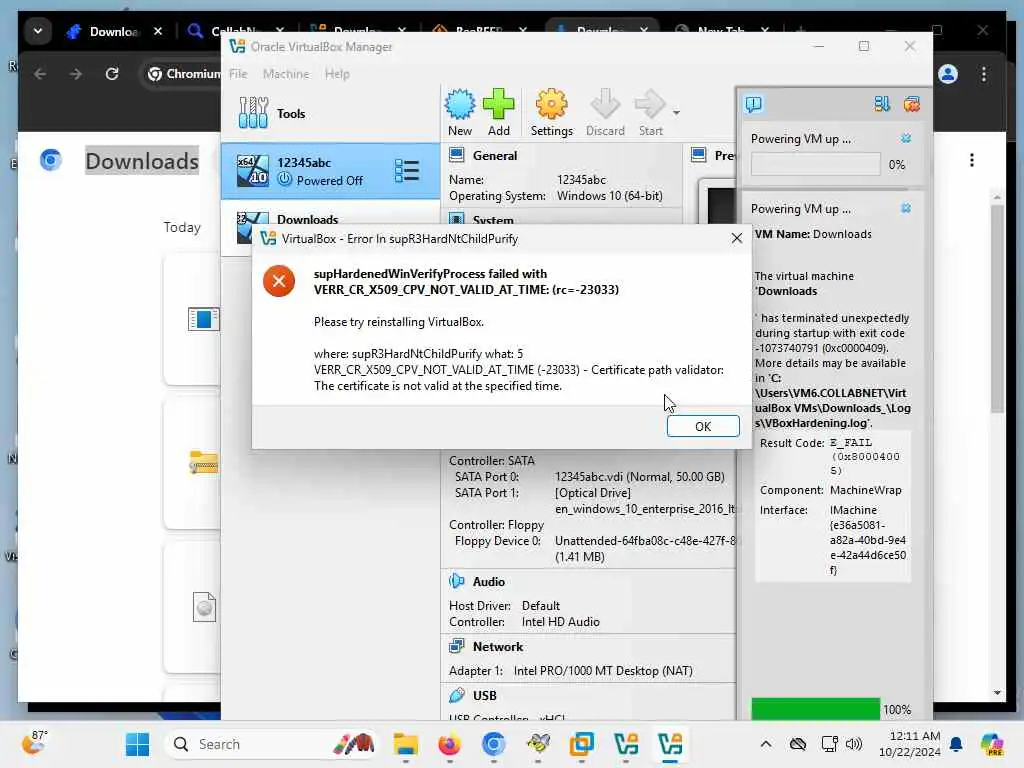Open the Network section header
The height and width of the screenshot is (768, 1024).
click(x=498, y=647)
